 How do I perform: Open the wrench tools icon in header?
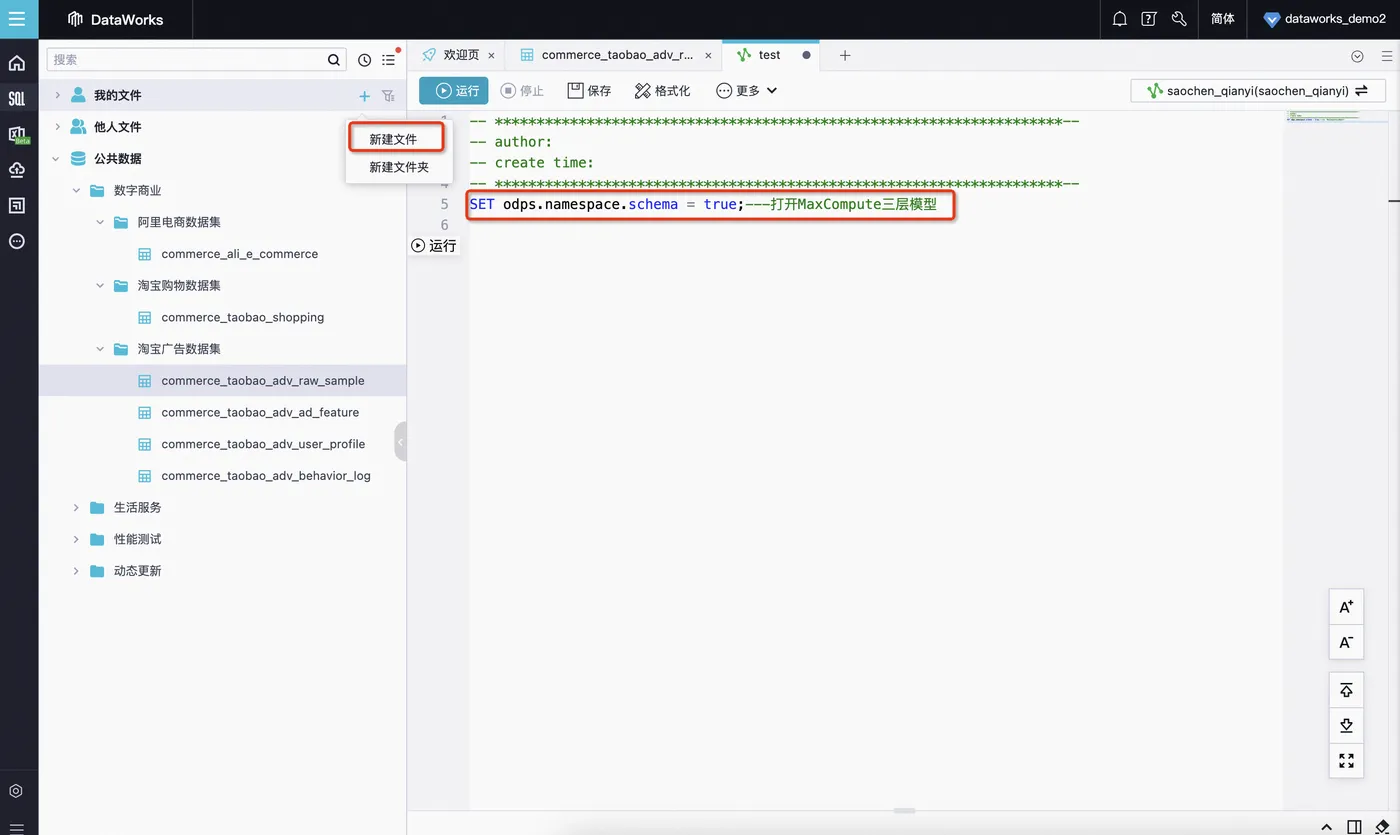coord(1178,19)
